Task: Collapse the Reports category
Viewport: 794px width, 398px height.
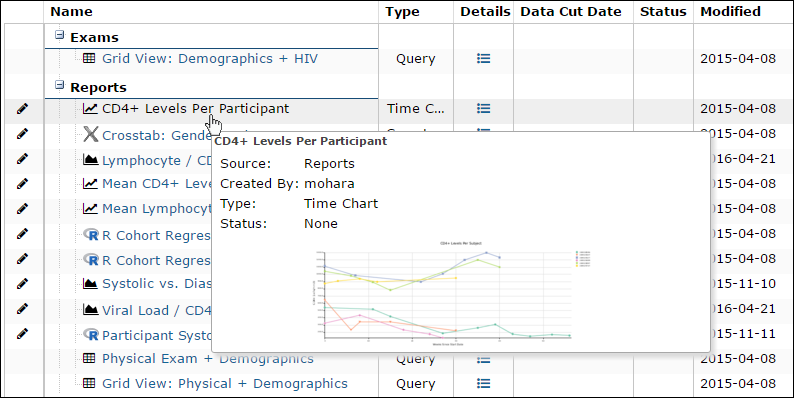Action: click(60, 85)
